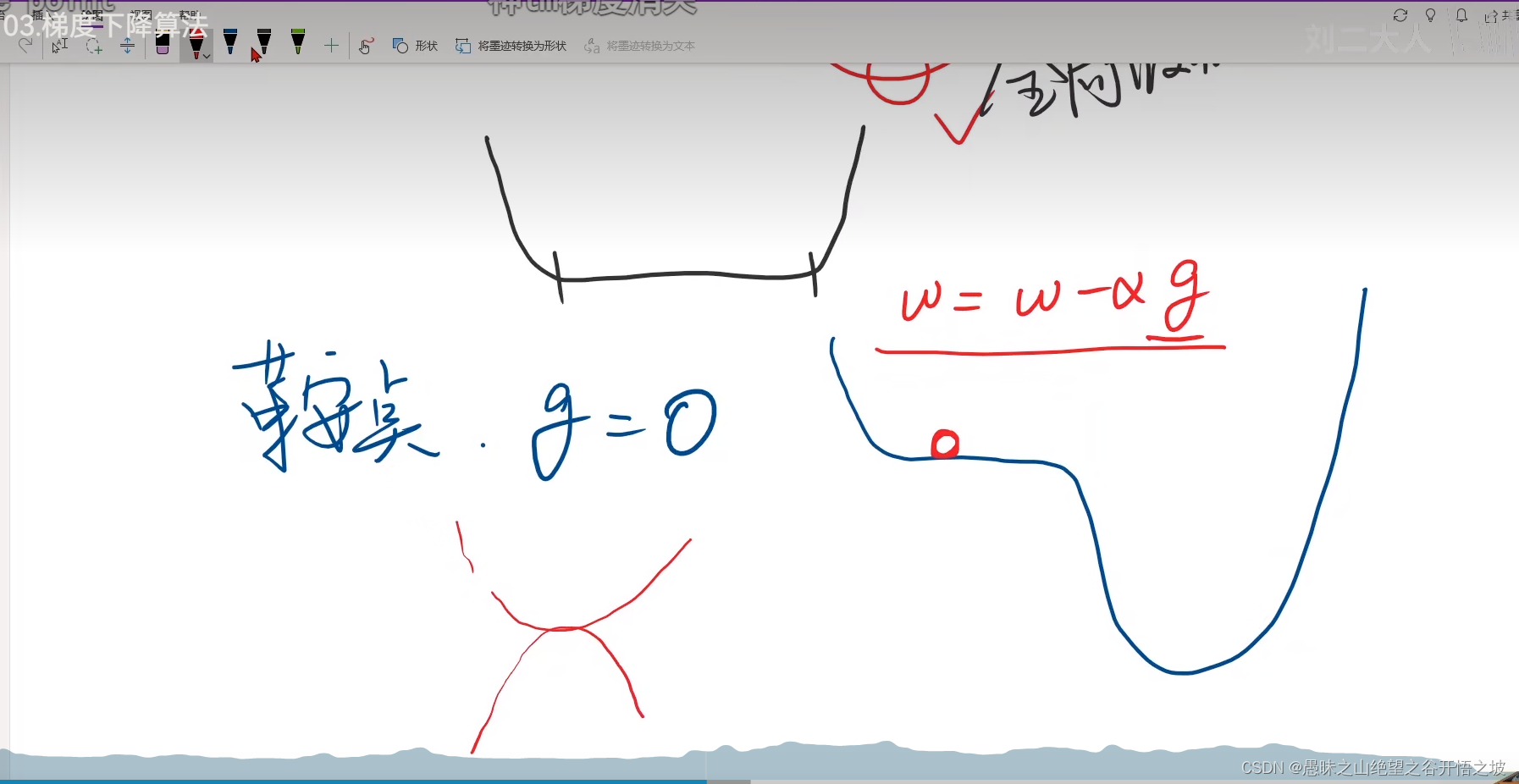This screenshot has width=1519, height=784.
Task: Select the eraser tool
Action: coord(163,43)
